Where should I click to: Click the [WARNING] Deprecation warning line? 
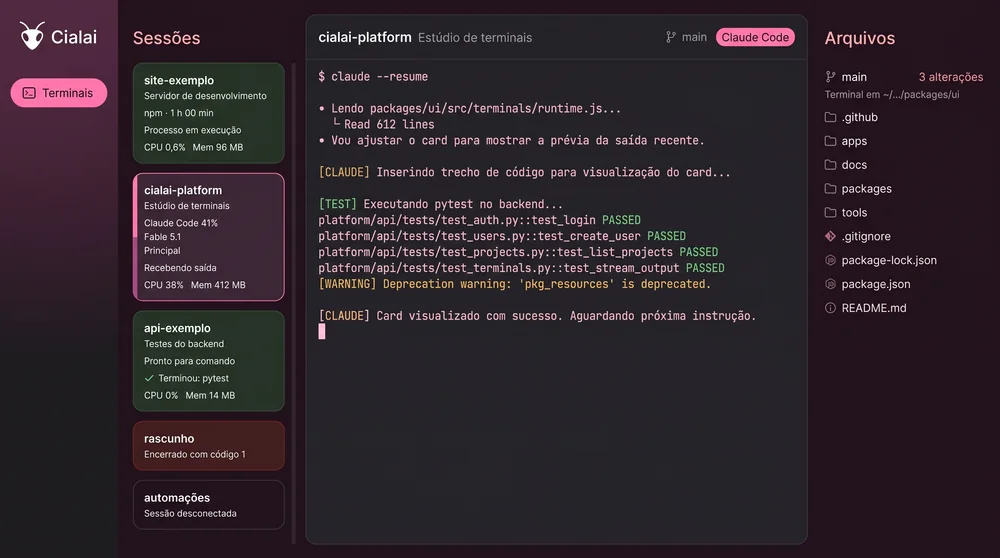(515, 284)
